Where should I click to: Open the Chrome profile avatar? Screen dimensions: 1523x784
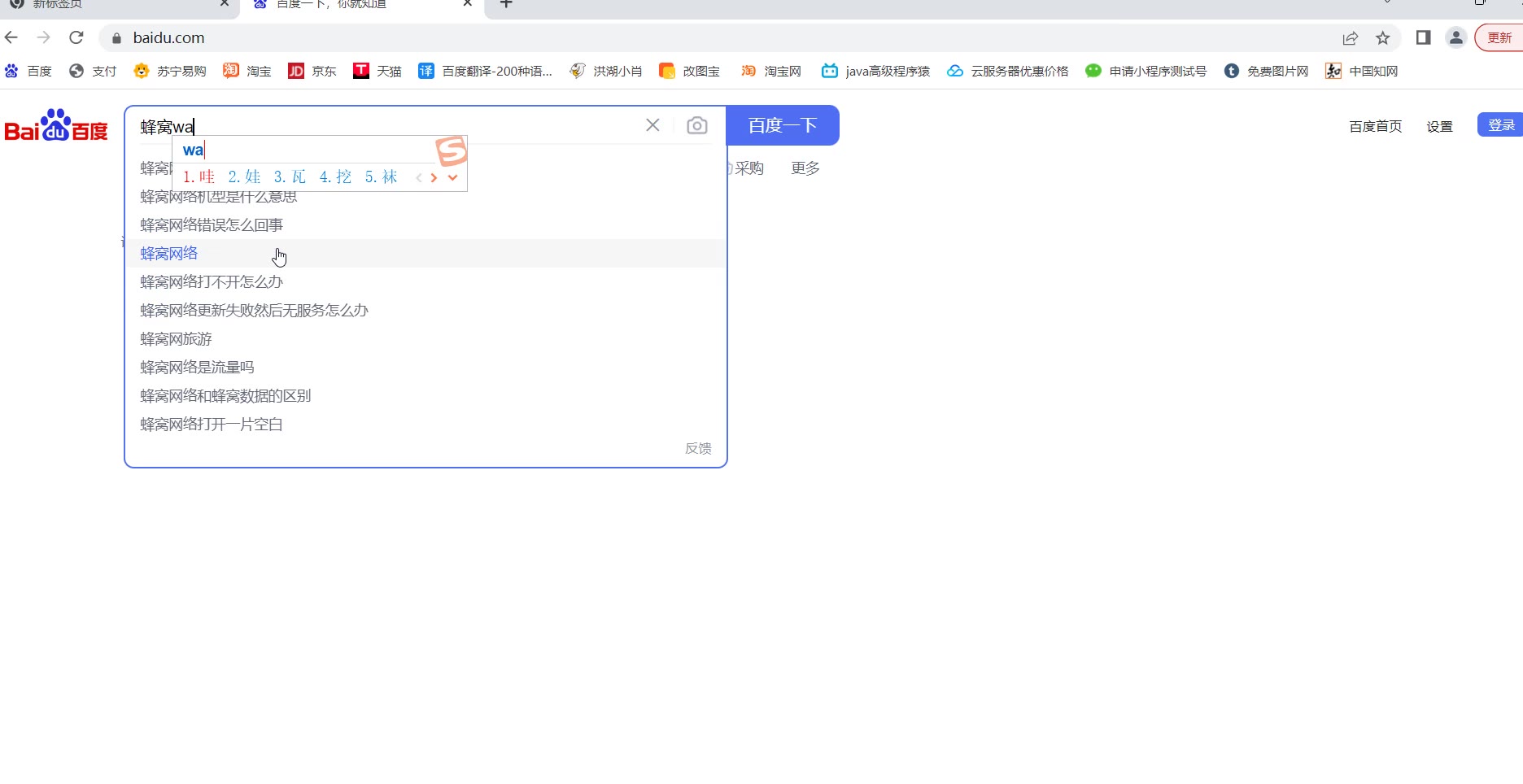[x=1456, y=37]
